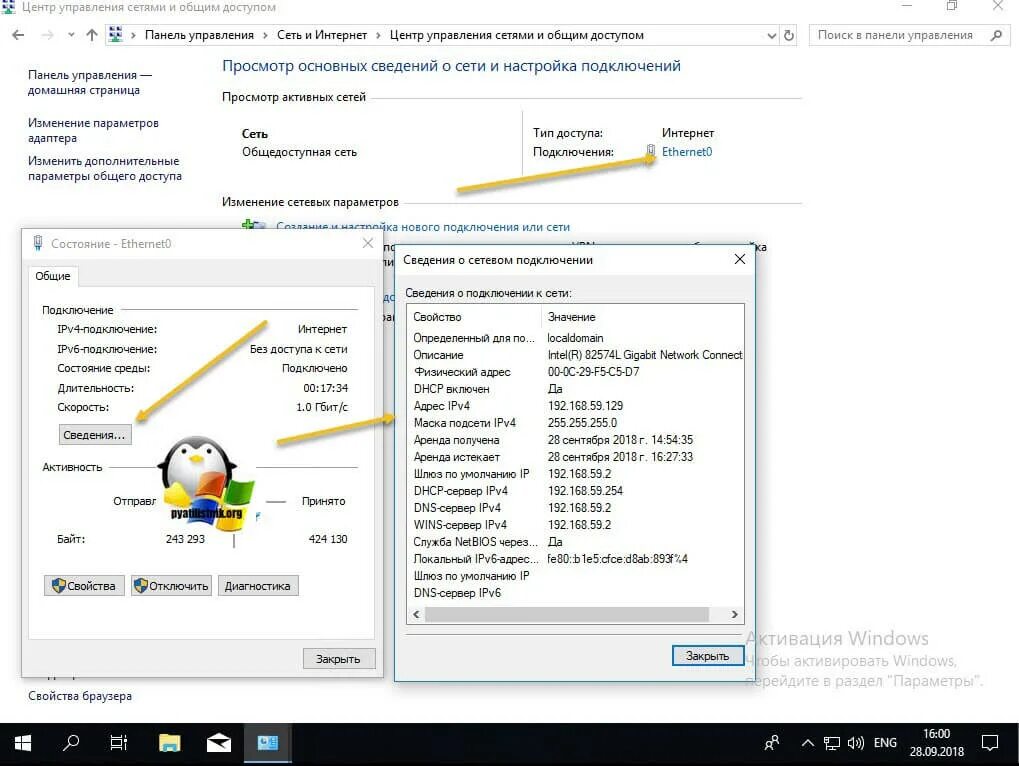Click 'Закрыть' in Ethernet0 status dialog
Viewport: 1019px width, 766px height.
(339, 659)
